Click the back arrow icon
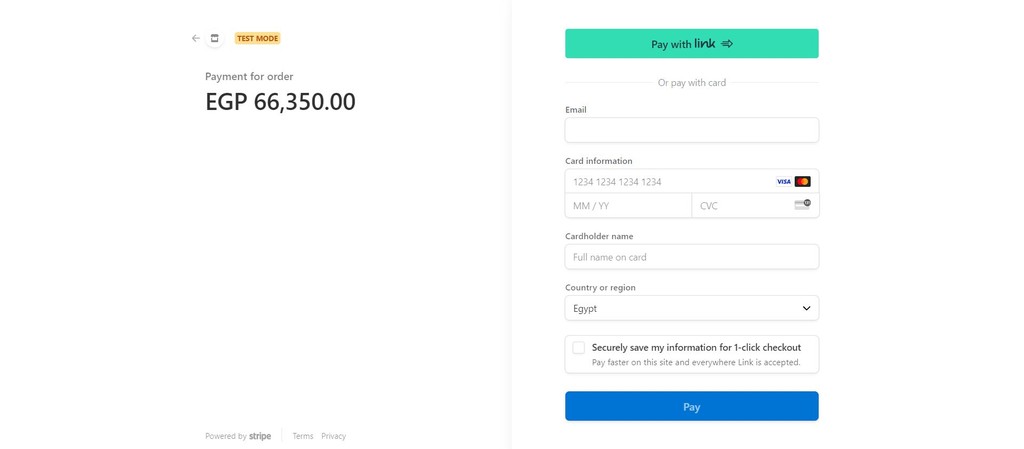 [196, 39]
